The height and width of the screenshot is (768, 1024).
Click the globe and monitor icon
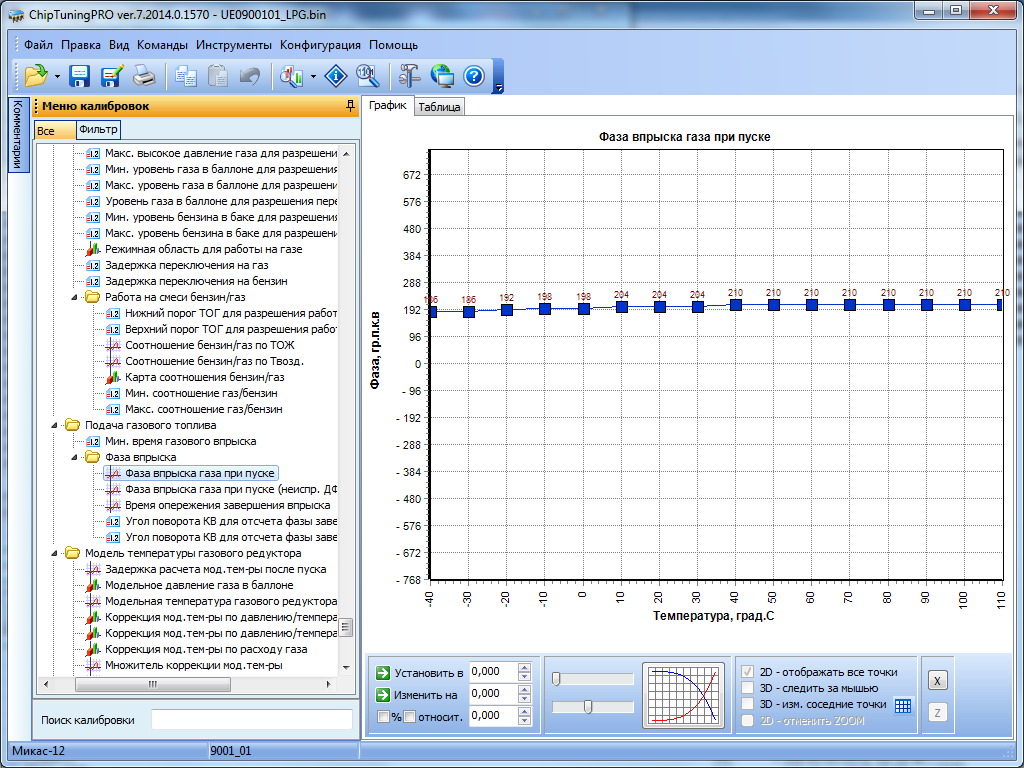coord(442,75)
